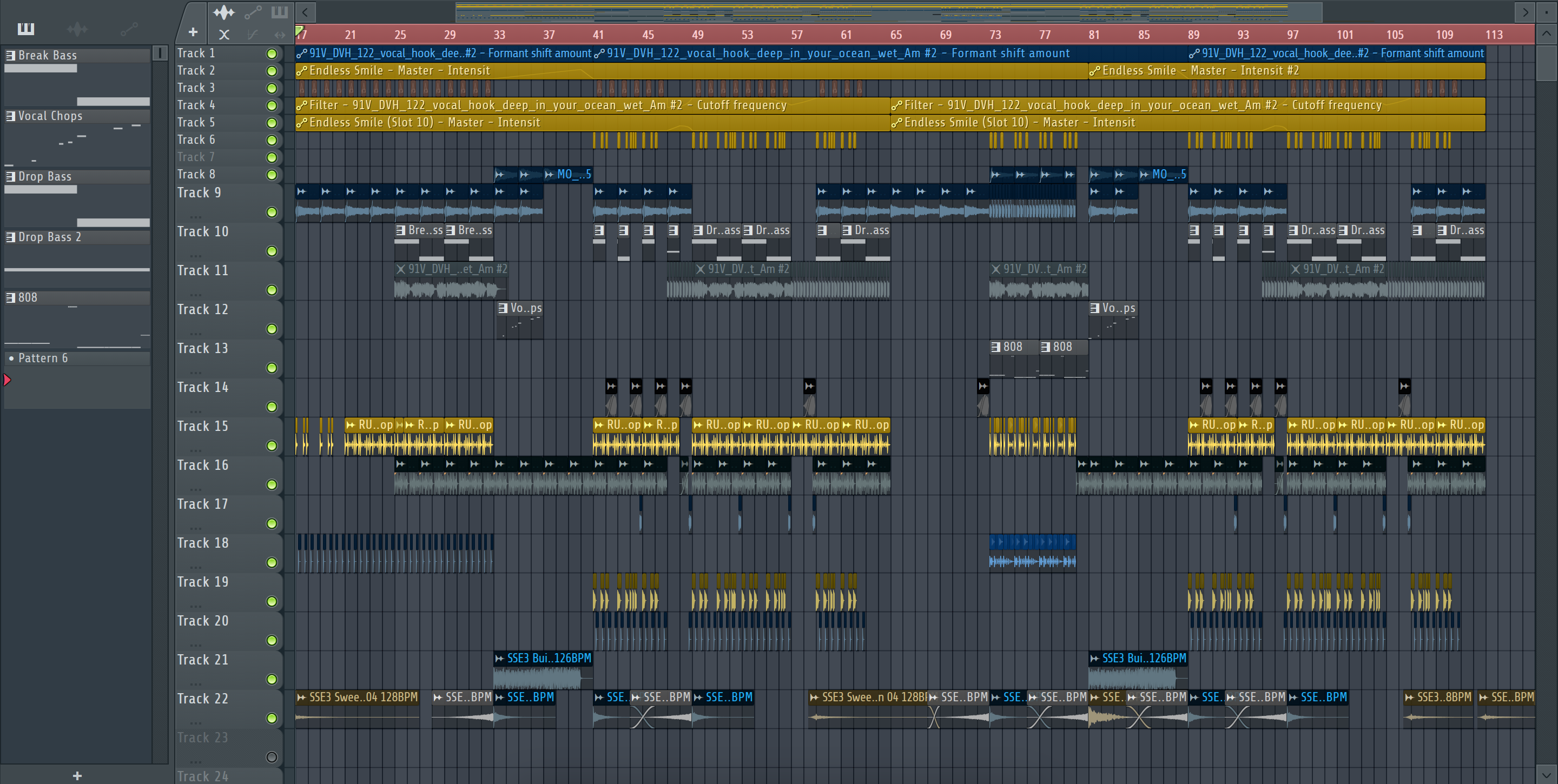Open first SSE3 Swee..04 128BPM clip menu
Viewport: 1558px width, 784px height.
pyautogui.click(x=301, y=697)
